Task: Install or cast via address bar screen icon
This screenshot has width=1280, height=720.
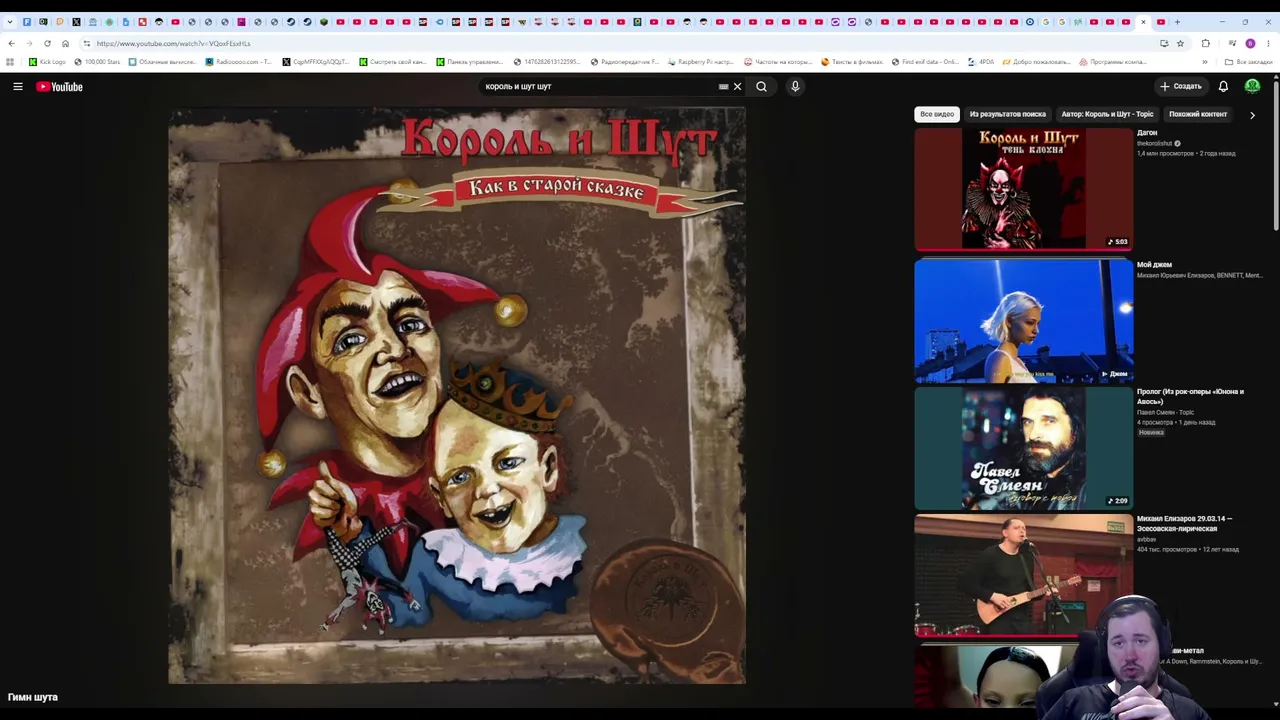Action: tap(1164, 44)
